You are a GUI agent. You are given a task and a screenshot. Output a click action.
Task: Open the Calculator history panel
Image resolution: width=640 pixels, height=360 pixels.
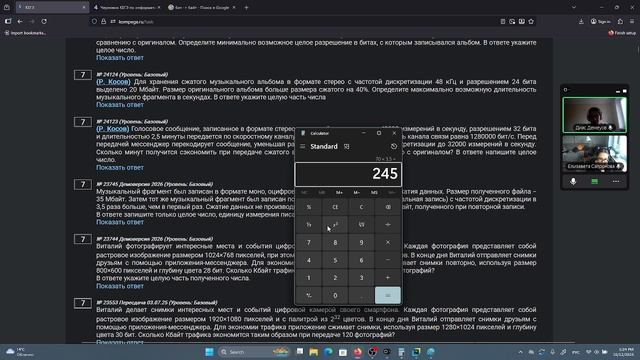click(x=393, y=147)
